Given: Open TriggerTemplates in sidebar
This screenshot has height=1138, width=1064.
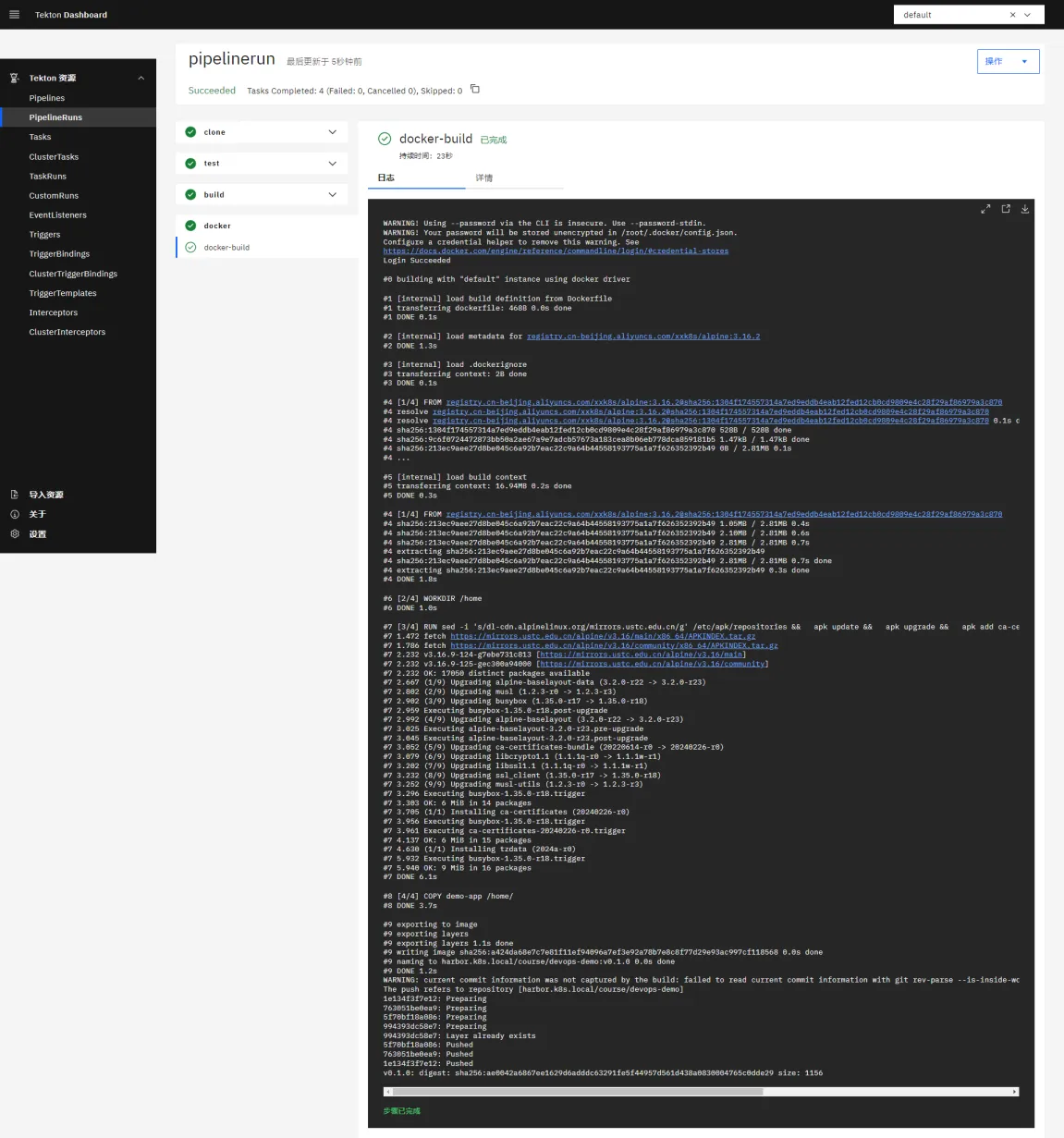Looking at the screenshot, I should [x=63, y=293].
